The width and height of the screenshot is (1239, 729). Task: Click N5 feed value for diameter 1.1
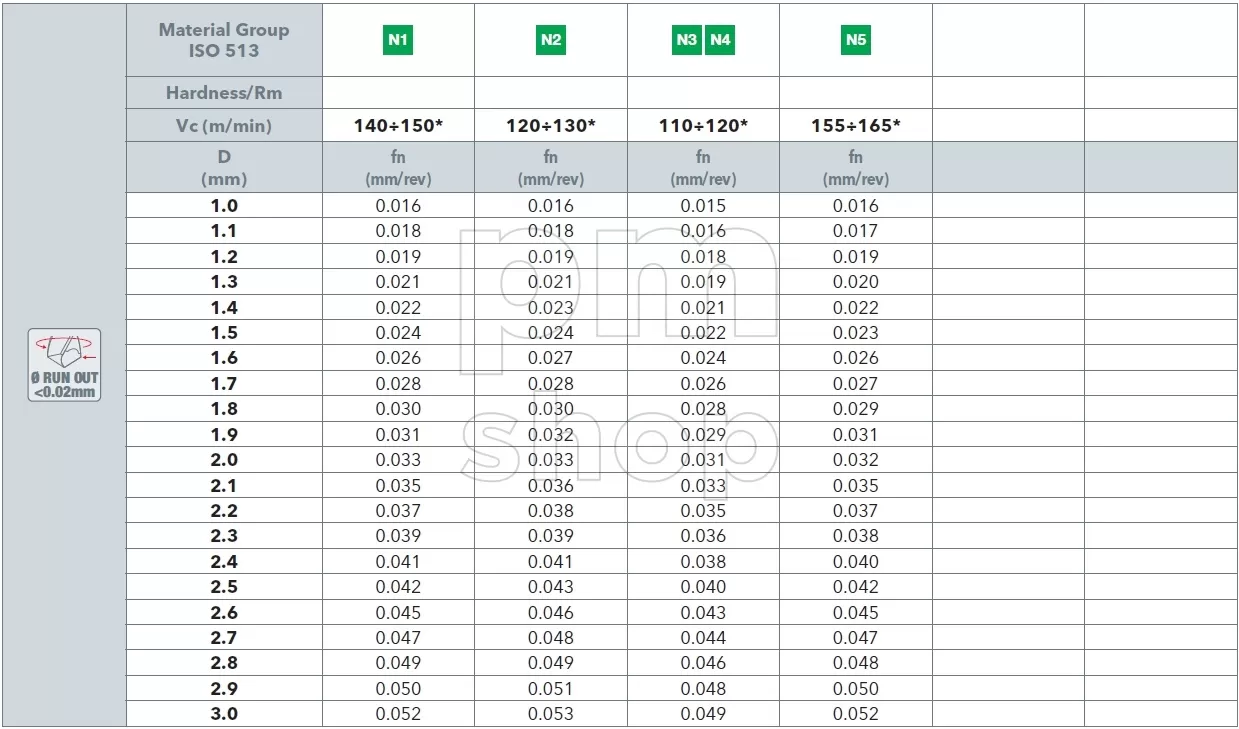click(856, 231)
